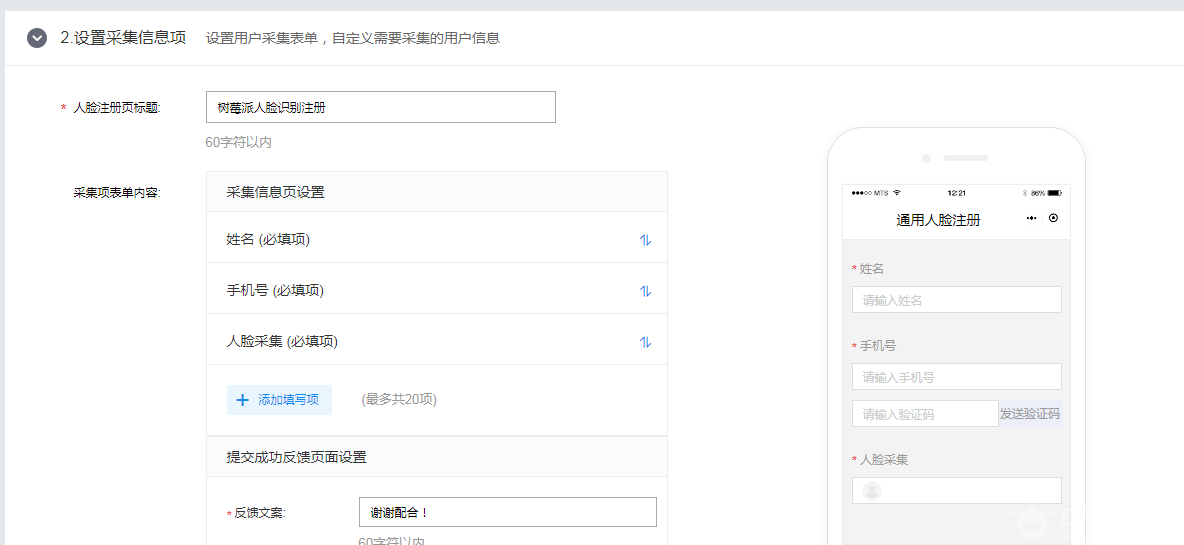Click the 12:21 time in phone status bar
The image size is (1184, 545).
(x=956, y=193)
